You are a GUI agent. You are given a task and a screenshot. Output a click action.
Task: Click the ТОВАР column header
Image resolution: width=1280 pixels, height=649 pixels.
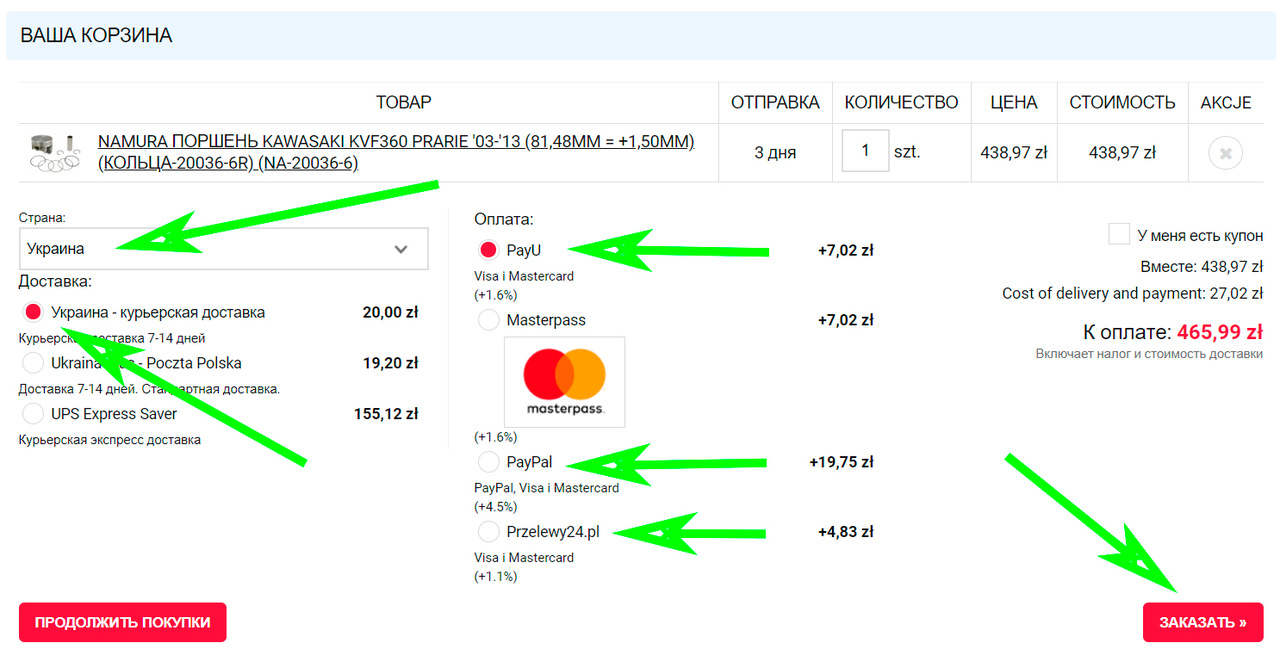pyautogui.click(x=403, y=103)
